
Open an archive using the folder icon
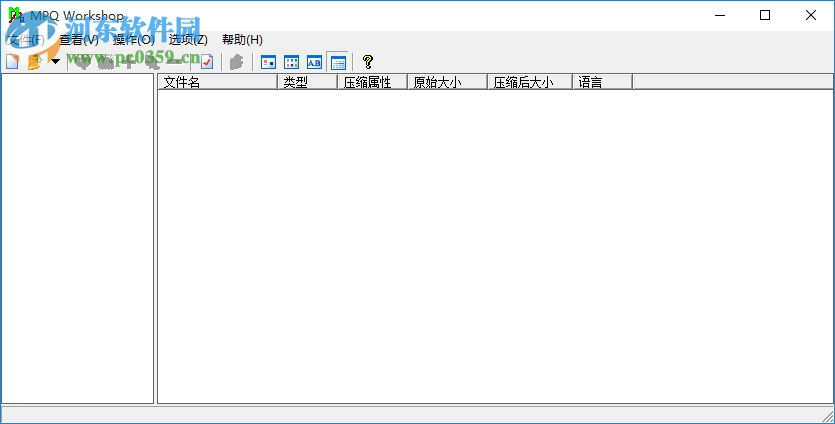tap(35, 62)
